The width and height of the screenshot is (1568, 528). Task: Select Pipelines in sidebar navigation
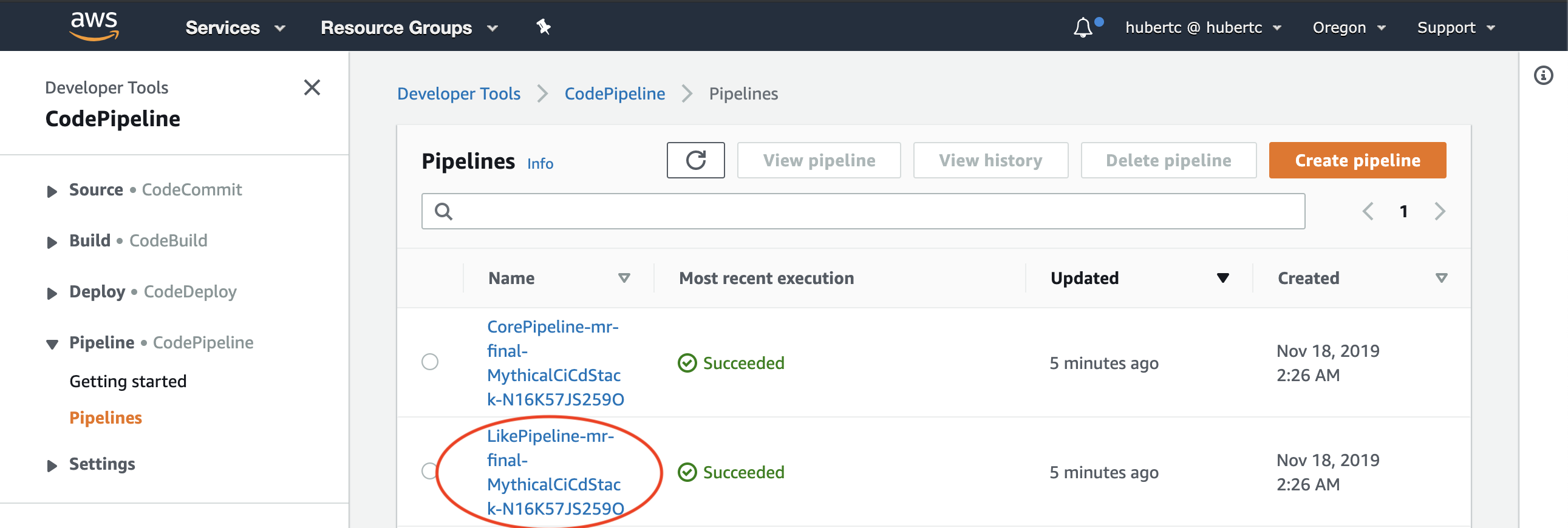[105, 418]
